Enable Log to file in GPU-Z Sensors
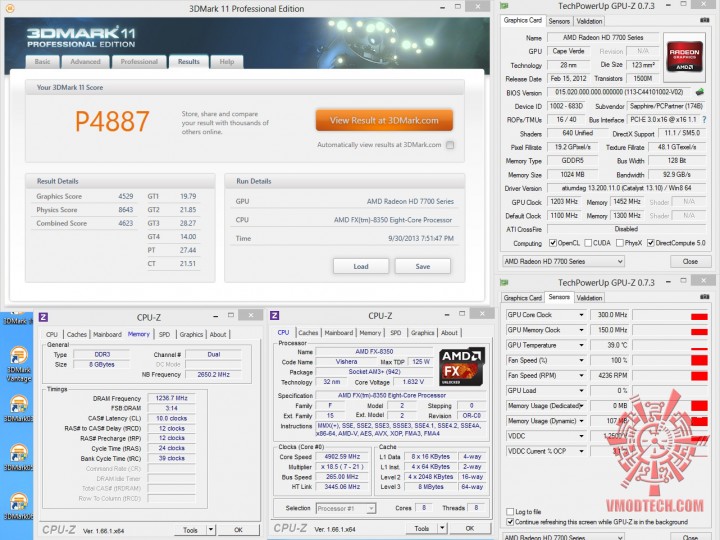Image resolution: width=720 pixels, height=540 pixels. tap(510, 512)
